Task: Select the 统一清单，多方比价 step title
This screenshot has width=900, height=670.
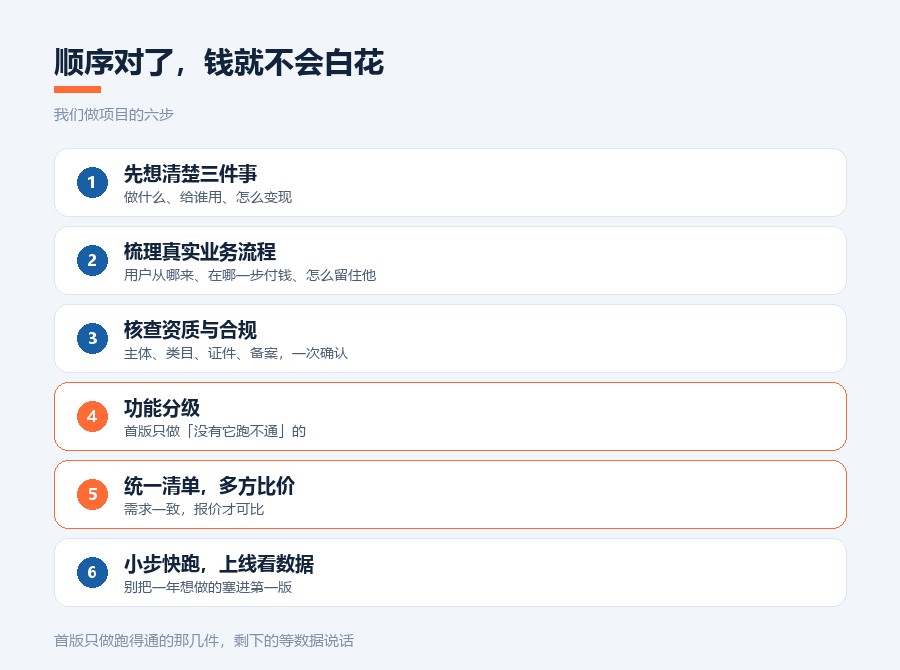Action: click(x=210, y=486)
